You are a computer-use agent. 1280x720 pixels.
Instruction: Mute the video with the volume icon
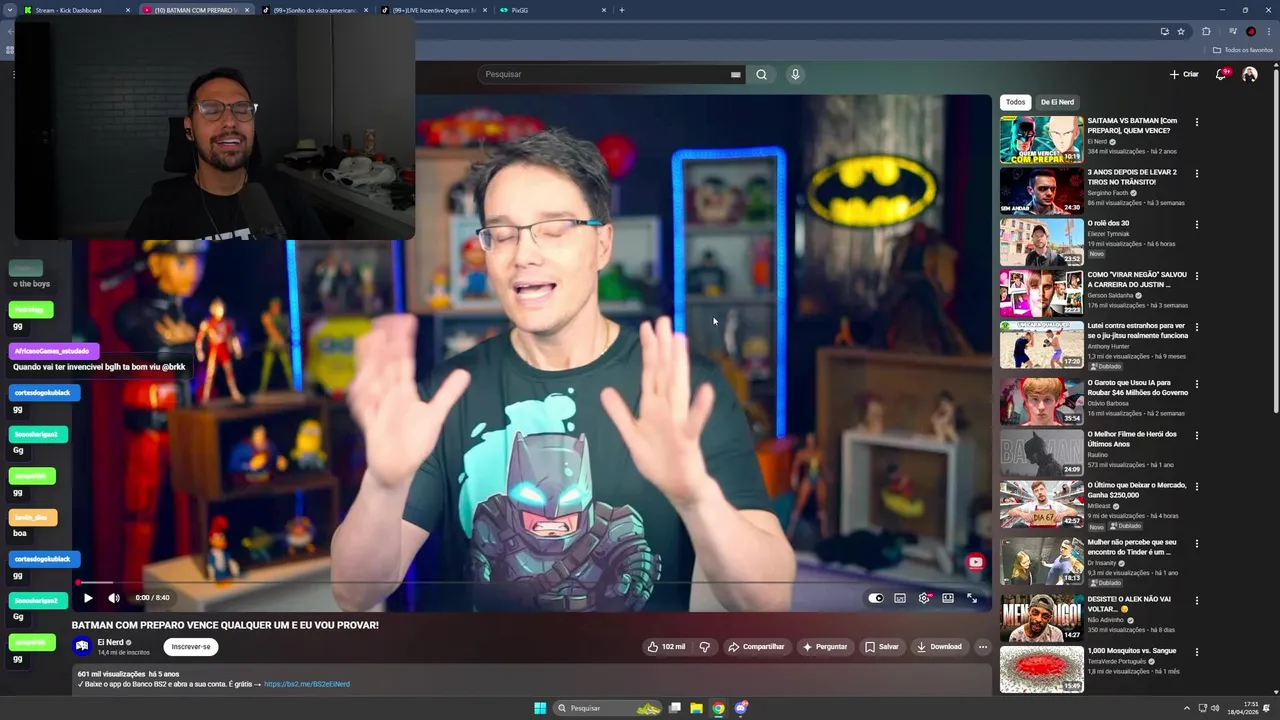pyautogui.click(x=114, y=598)
